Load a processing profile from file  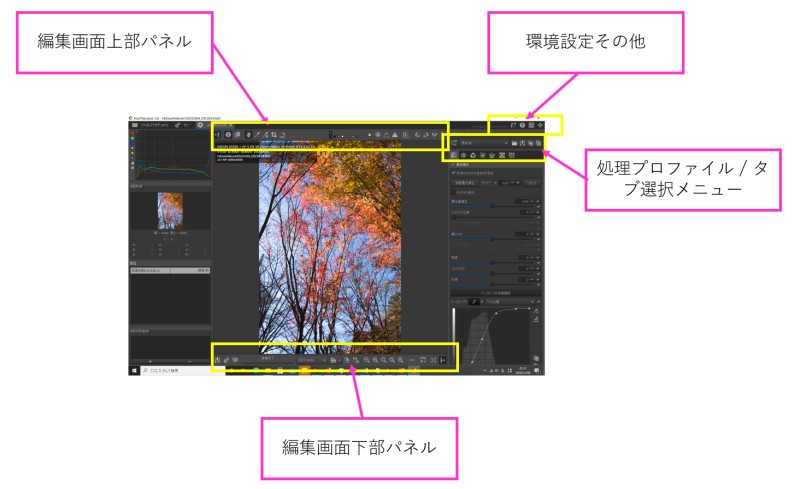coord(514,143)
